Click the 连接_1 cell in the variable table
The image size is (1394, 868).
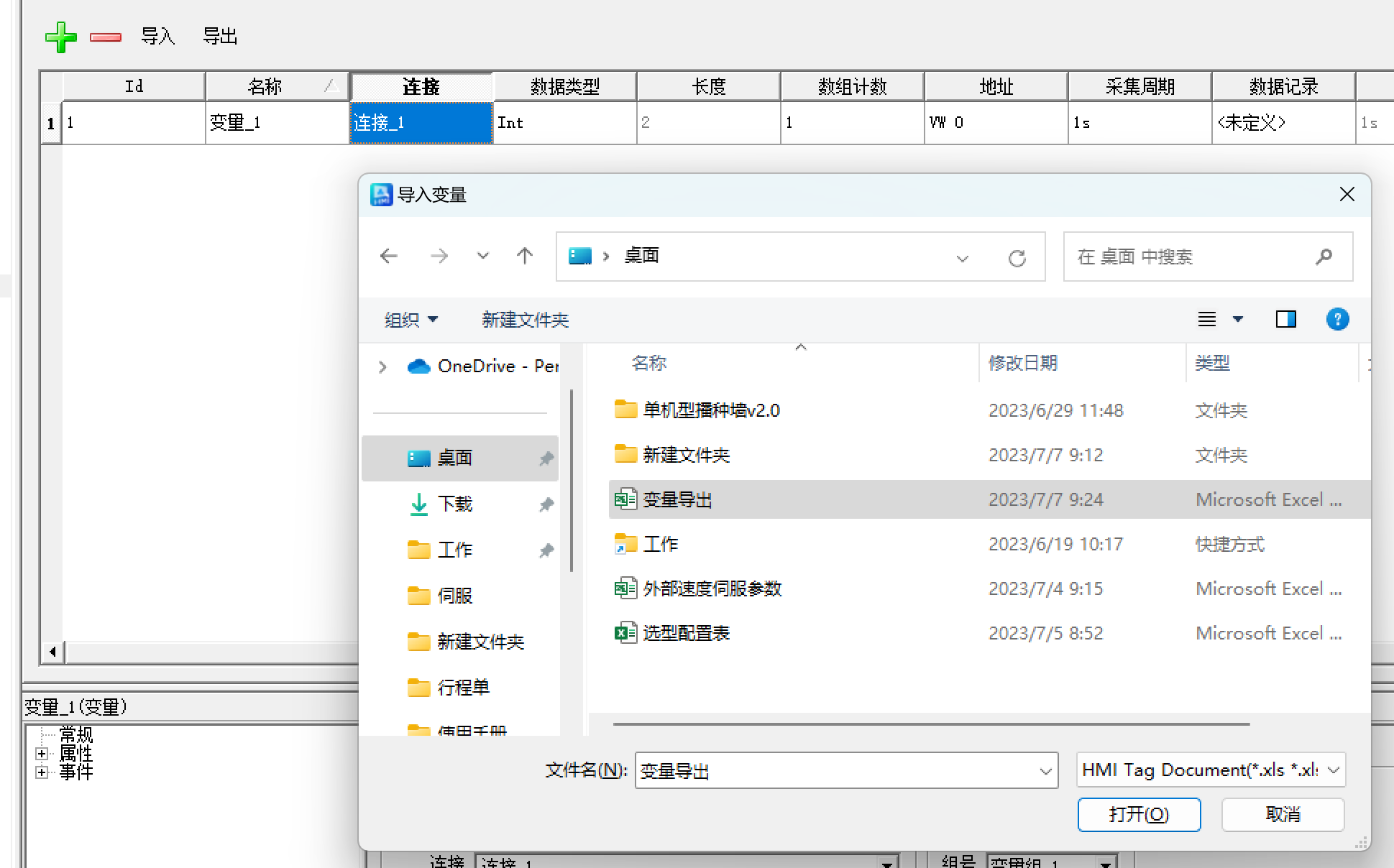click(x=421, y=123)
